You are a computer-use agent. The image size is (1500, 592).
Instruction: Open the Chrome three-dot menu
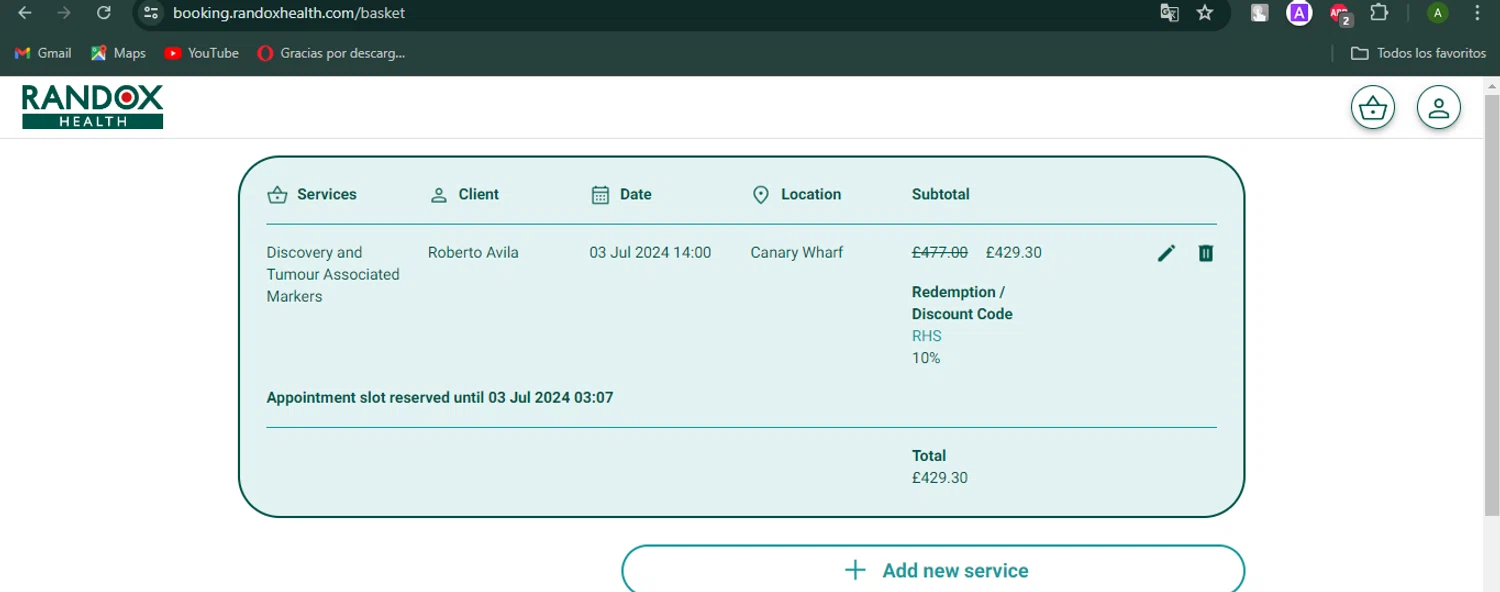(1477, 13)
